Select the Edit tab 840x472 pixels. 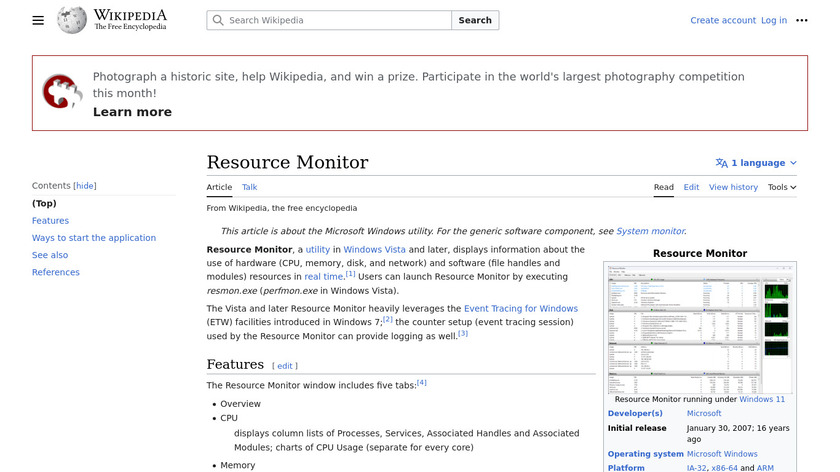tap(691, 187)
